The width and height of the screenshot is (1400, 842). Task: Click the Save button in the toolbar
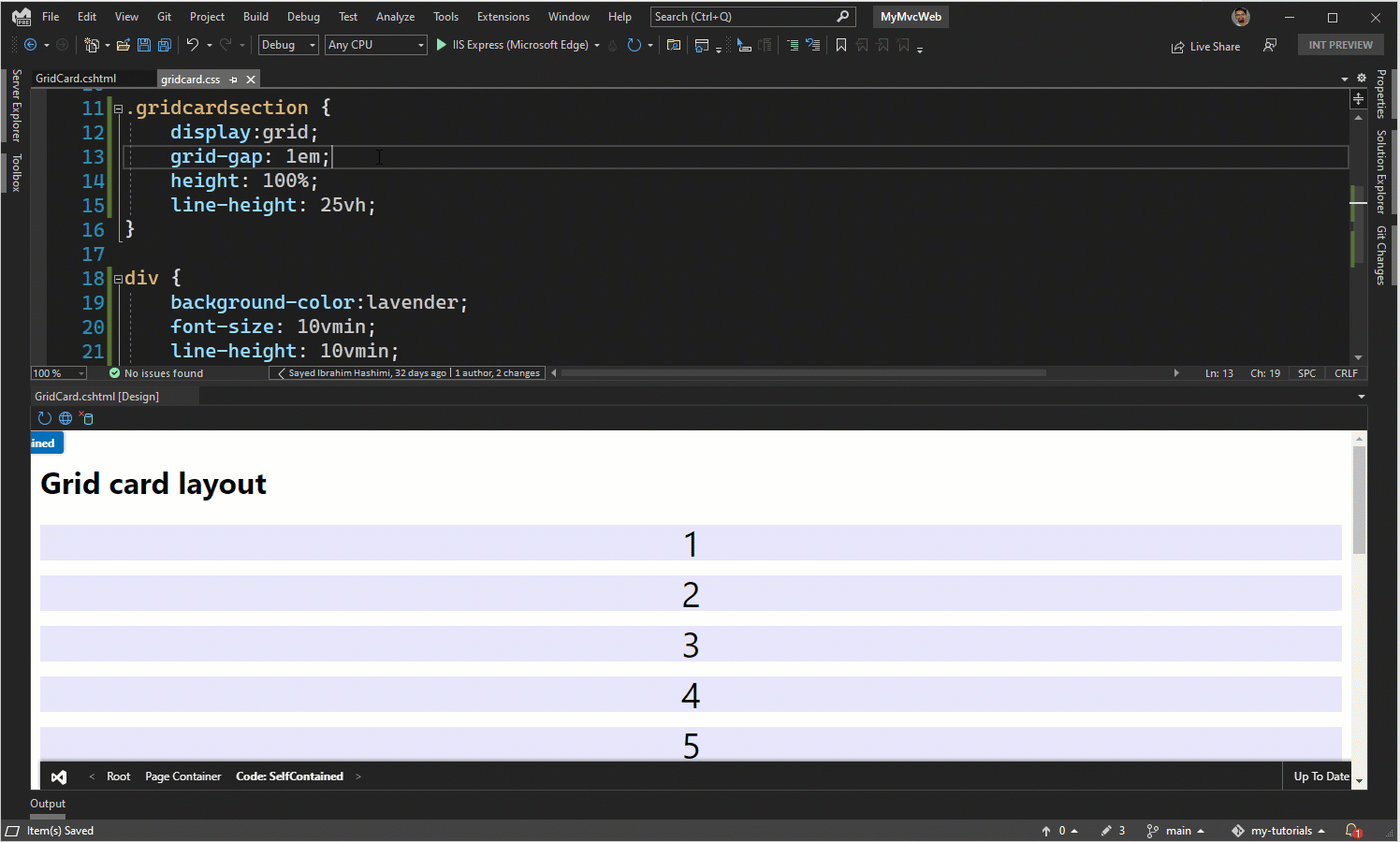143,44
